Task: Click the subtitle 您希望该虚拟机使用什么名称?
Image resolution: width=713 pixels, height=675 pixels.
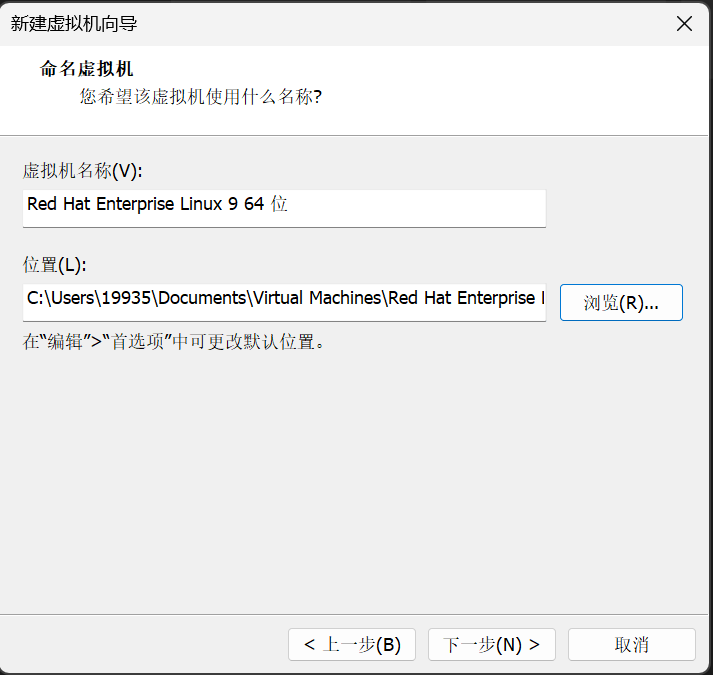Action: pos(201,96)
